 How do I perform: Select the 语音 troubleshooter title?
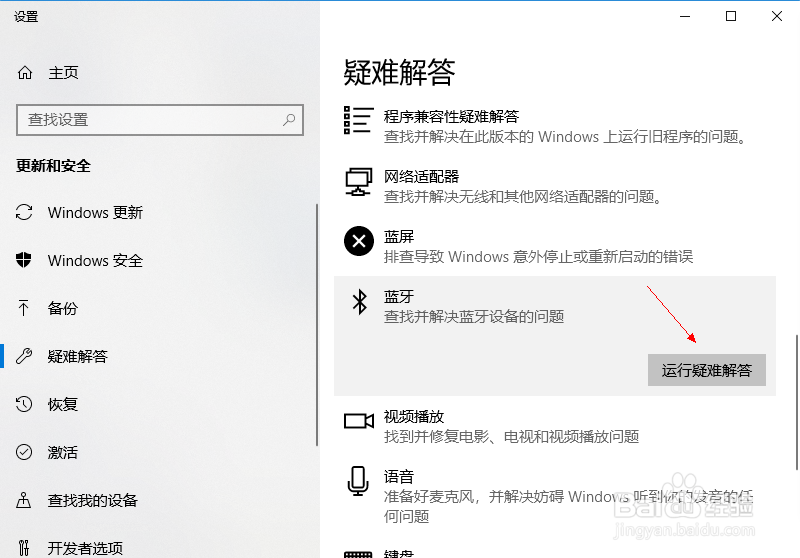399,477
